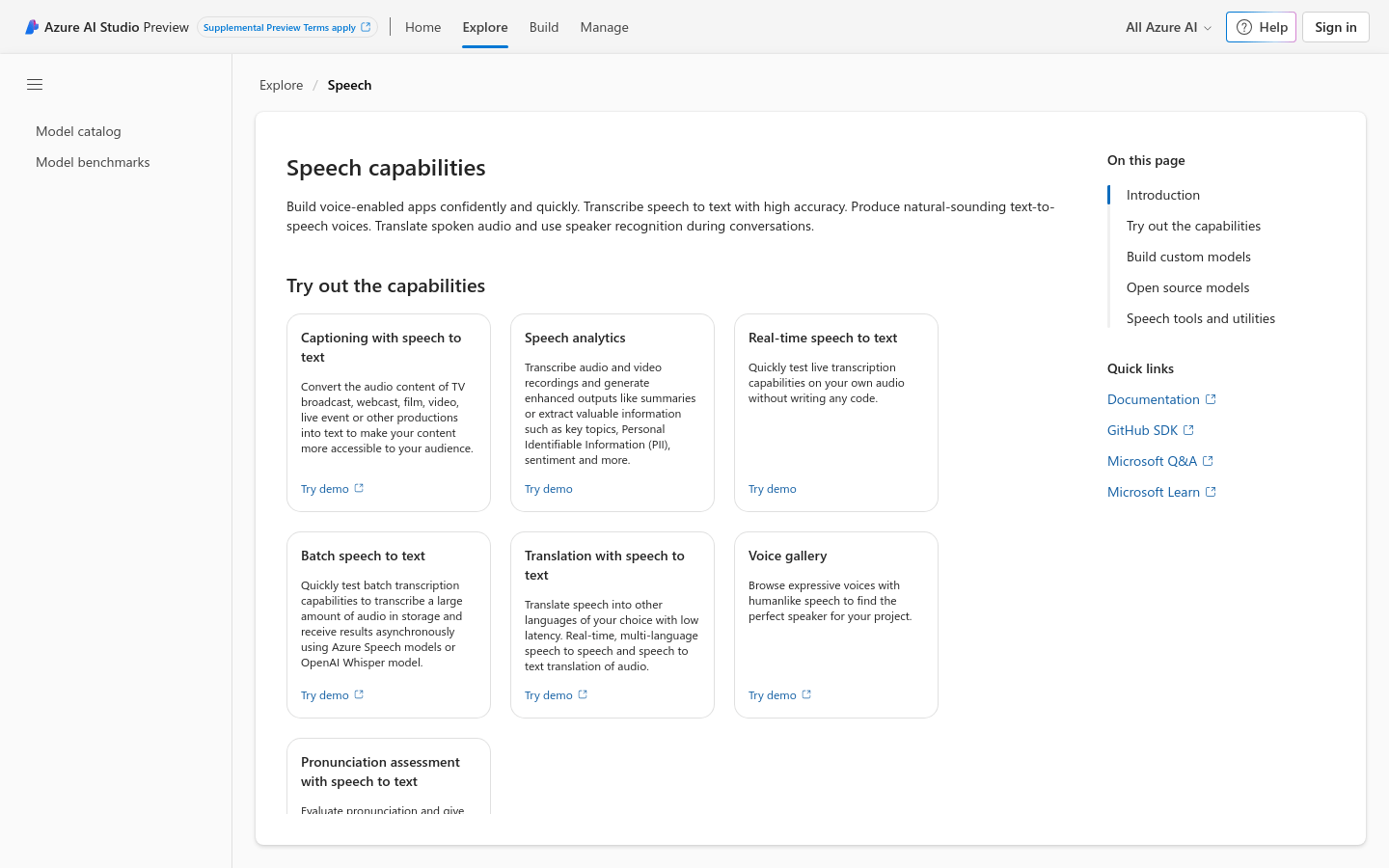Click external link icon next to GitHub SDK

pyautogui.click(x=1188, y=430)
